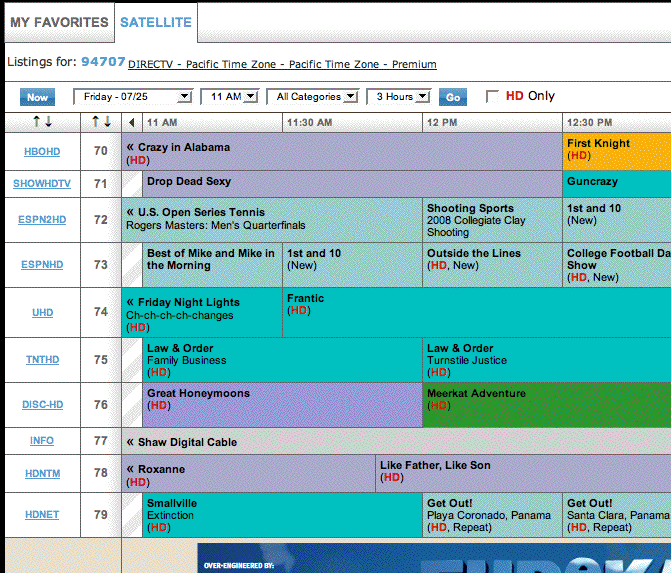Open the Crazy in Alabama listing
The width and height of the screenshot is (671, 573).
[x=340, y=152]
